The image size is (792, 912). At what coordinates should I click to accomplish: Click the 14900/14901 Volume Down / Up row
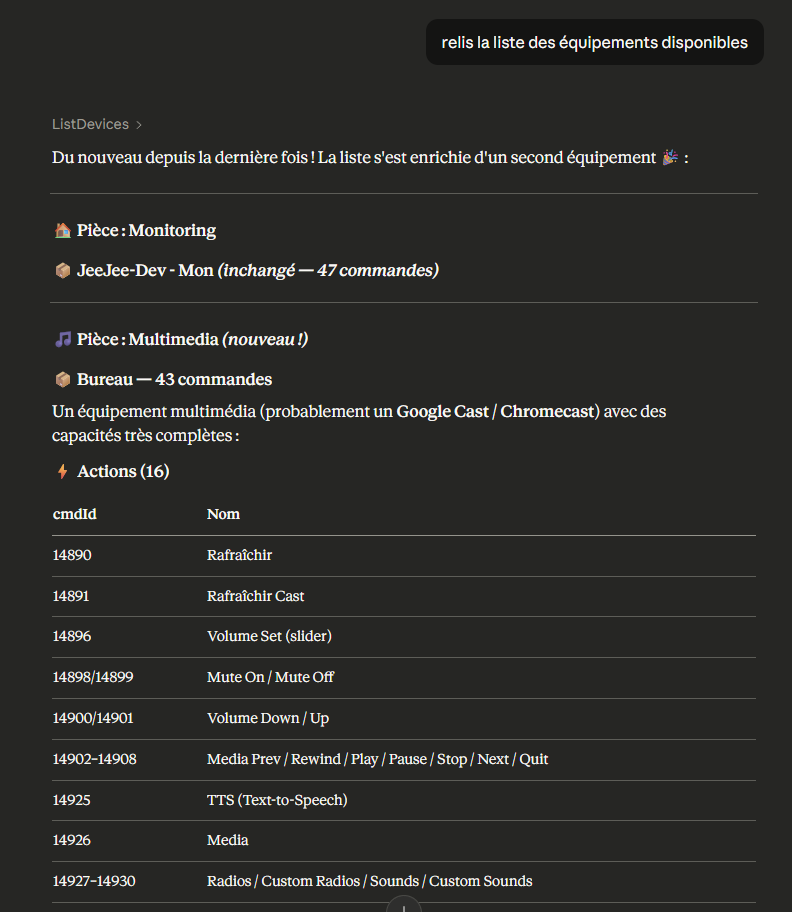click(x=404, y=719)
